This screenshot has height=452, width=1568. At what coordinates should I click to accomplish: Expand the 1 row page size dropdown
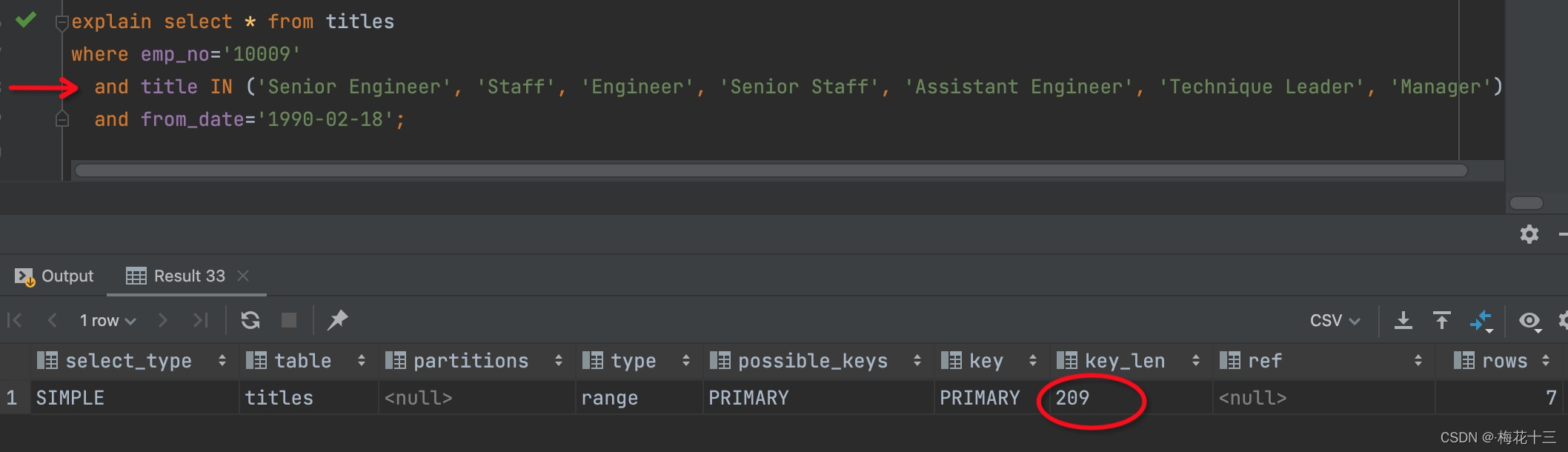(107, 320)
